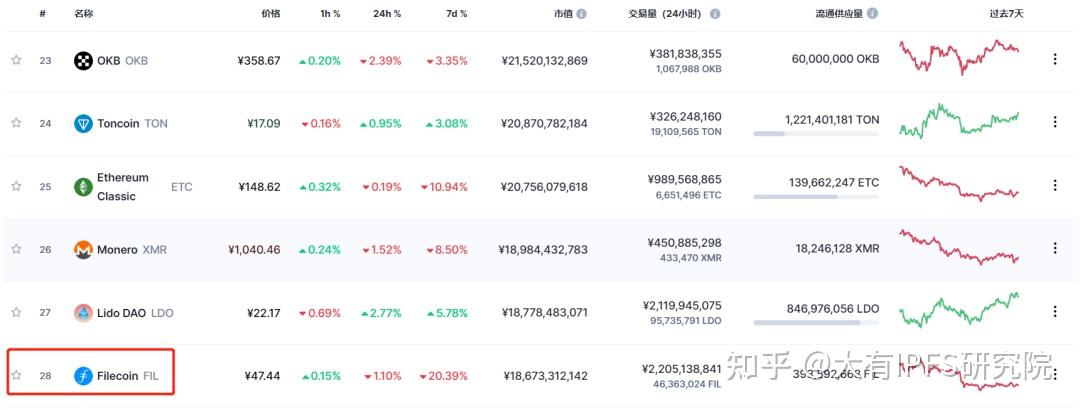Expand the three-dot menu for Lido DAO
The height and width of the screenshot is (410, 1080).
(x=1054, y=312)
